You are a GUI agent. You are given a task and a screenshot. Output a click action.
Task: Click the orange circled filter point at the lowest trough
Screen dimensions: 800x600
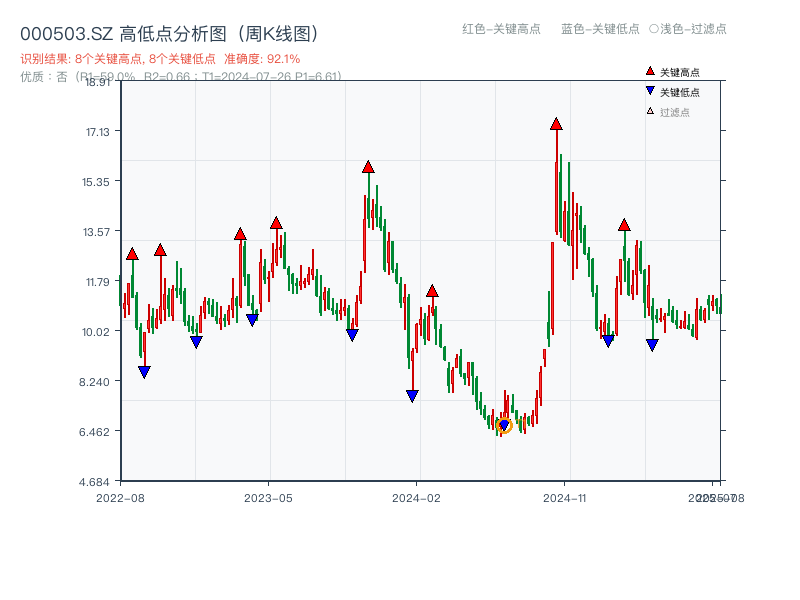(x=505, y=425)
